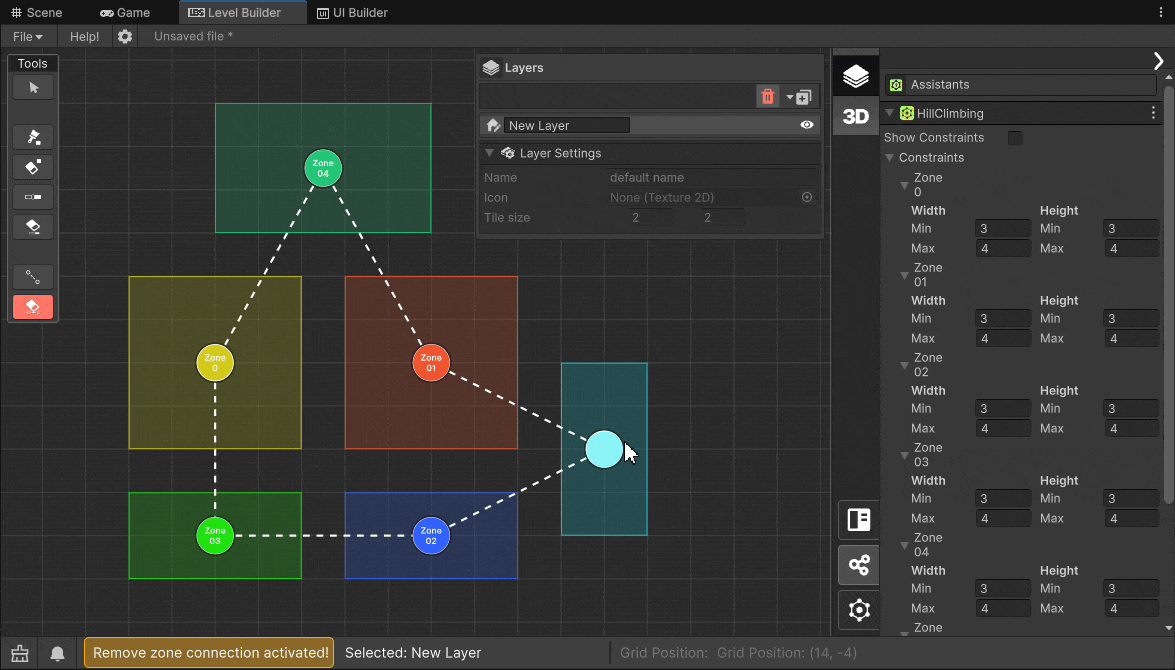Open the graph nodes sidebar icon
The width and height of the screenshot is (1175, 670).
click(x=859, y=564)
